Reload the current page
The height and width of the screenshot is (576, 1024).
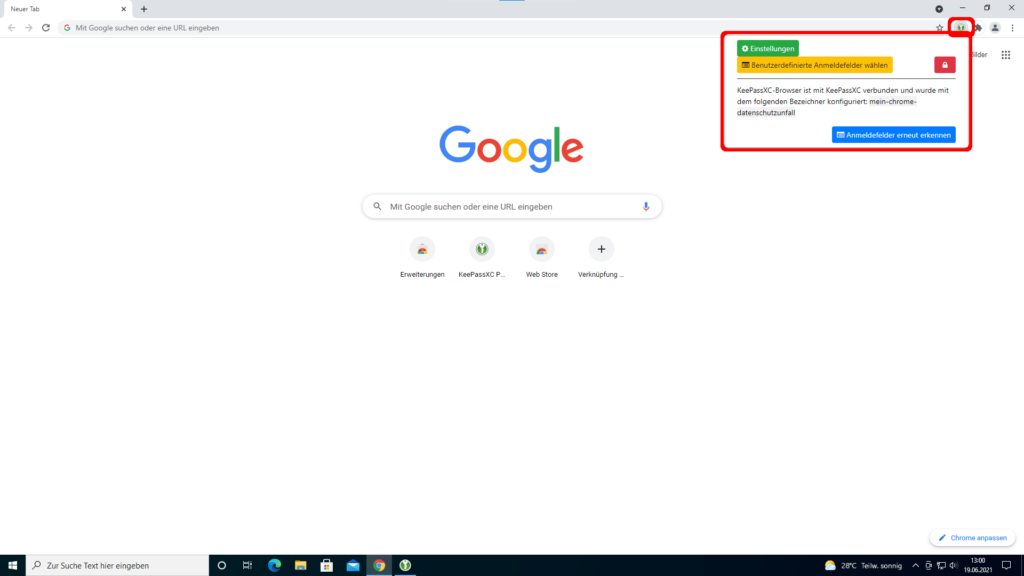click(46, 28)
